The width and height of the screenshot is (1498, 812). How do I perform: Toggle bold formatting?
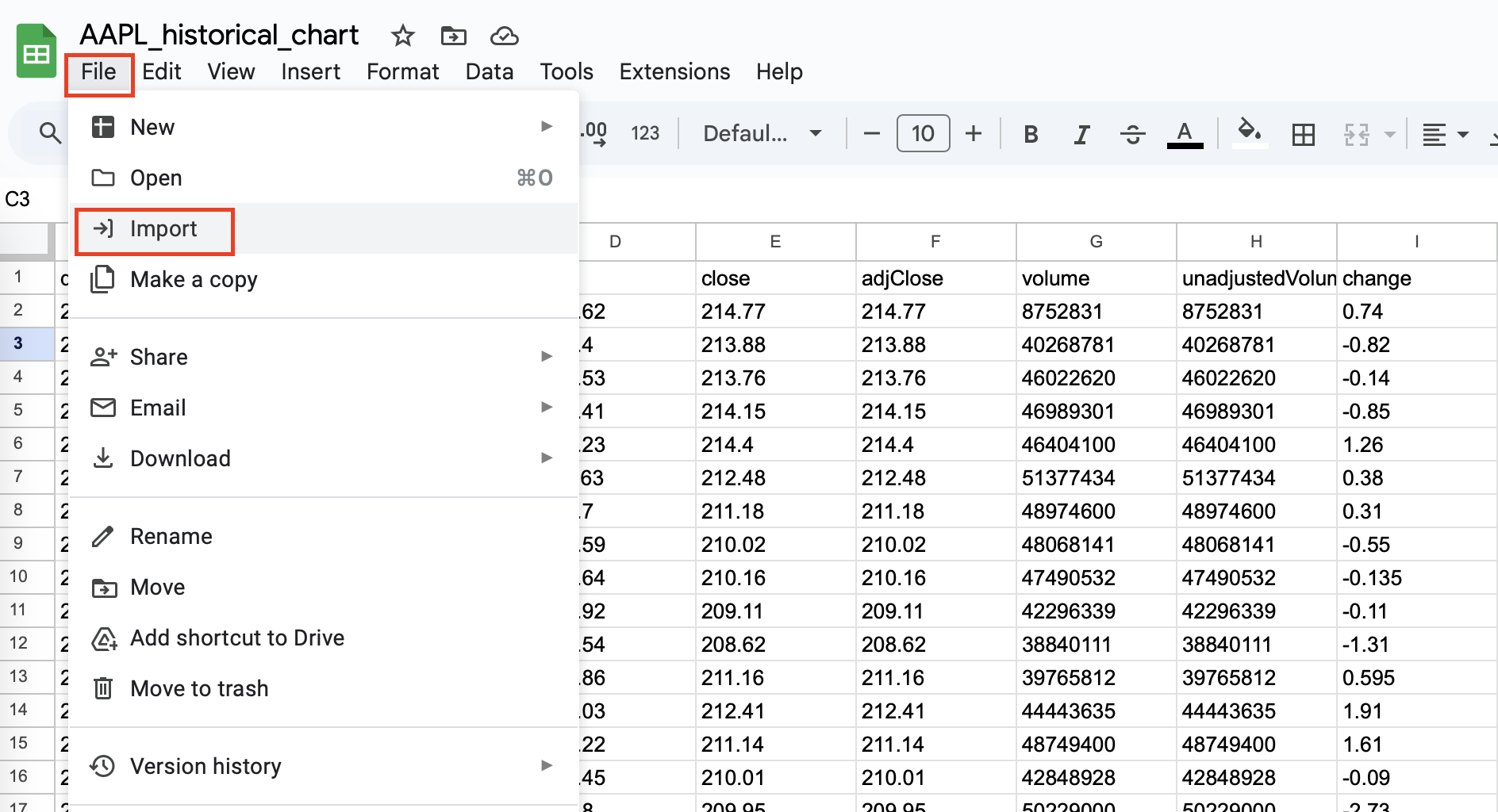1031,134
